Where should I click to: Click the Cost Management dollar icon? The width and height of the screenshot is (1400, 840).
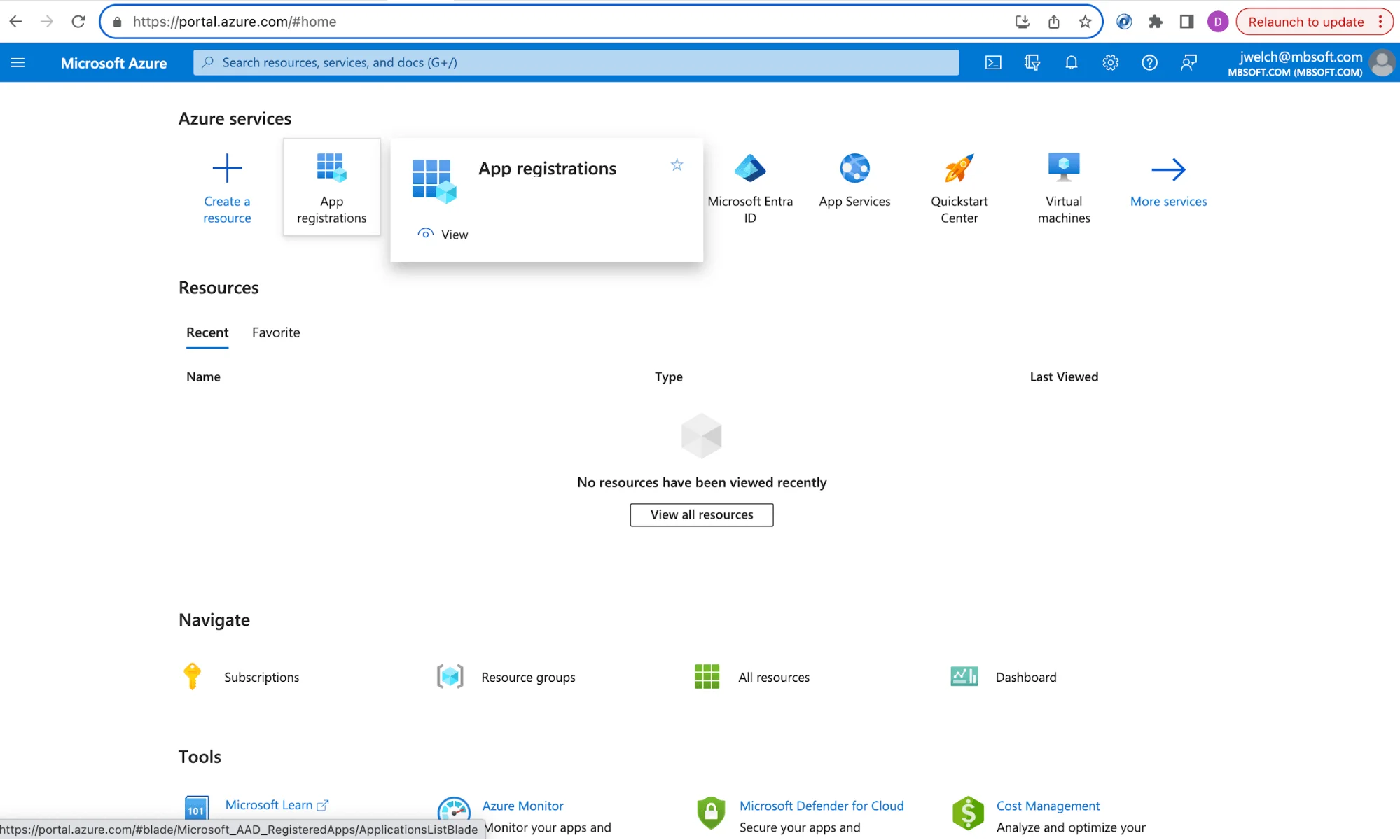point(968,813)
